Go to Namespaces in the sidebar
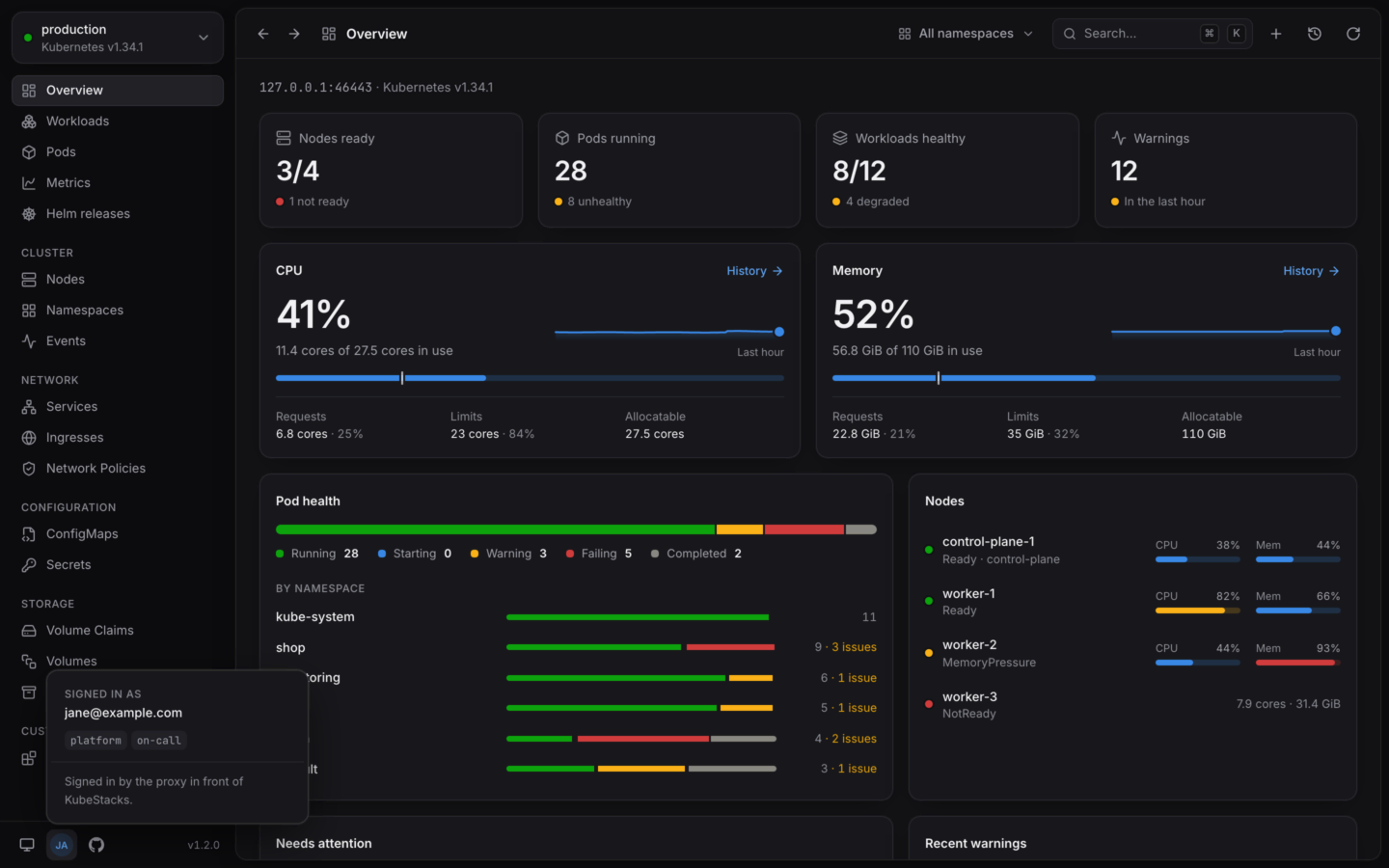 [118, 311]
